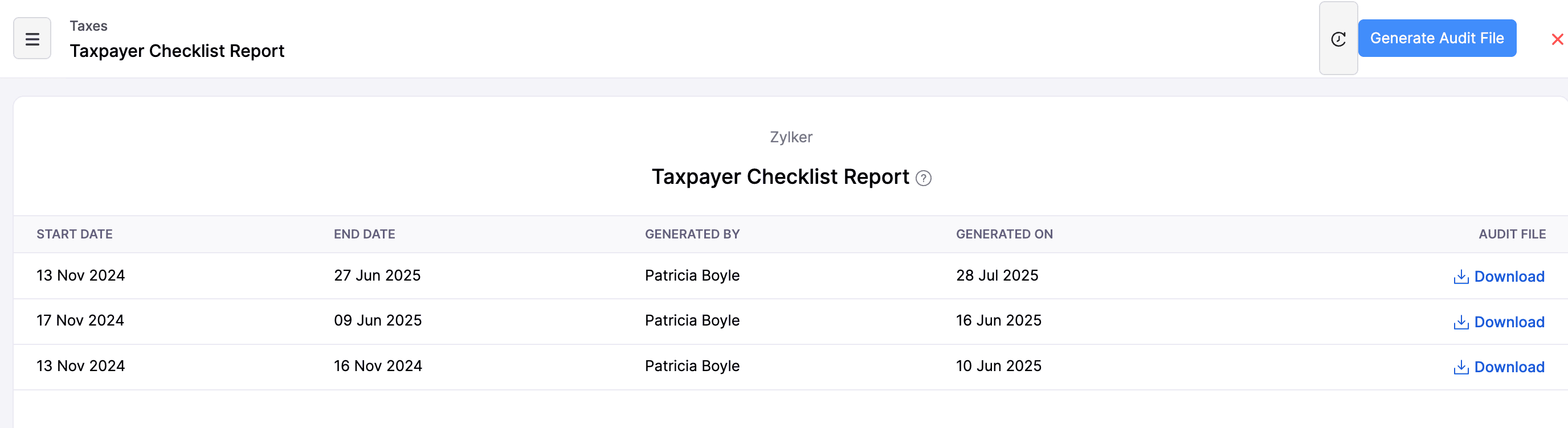Close the report with red X
The height and width of the screenshot is (428, 1568).
click(x=1557, y=39)
